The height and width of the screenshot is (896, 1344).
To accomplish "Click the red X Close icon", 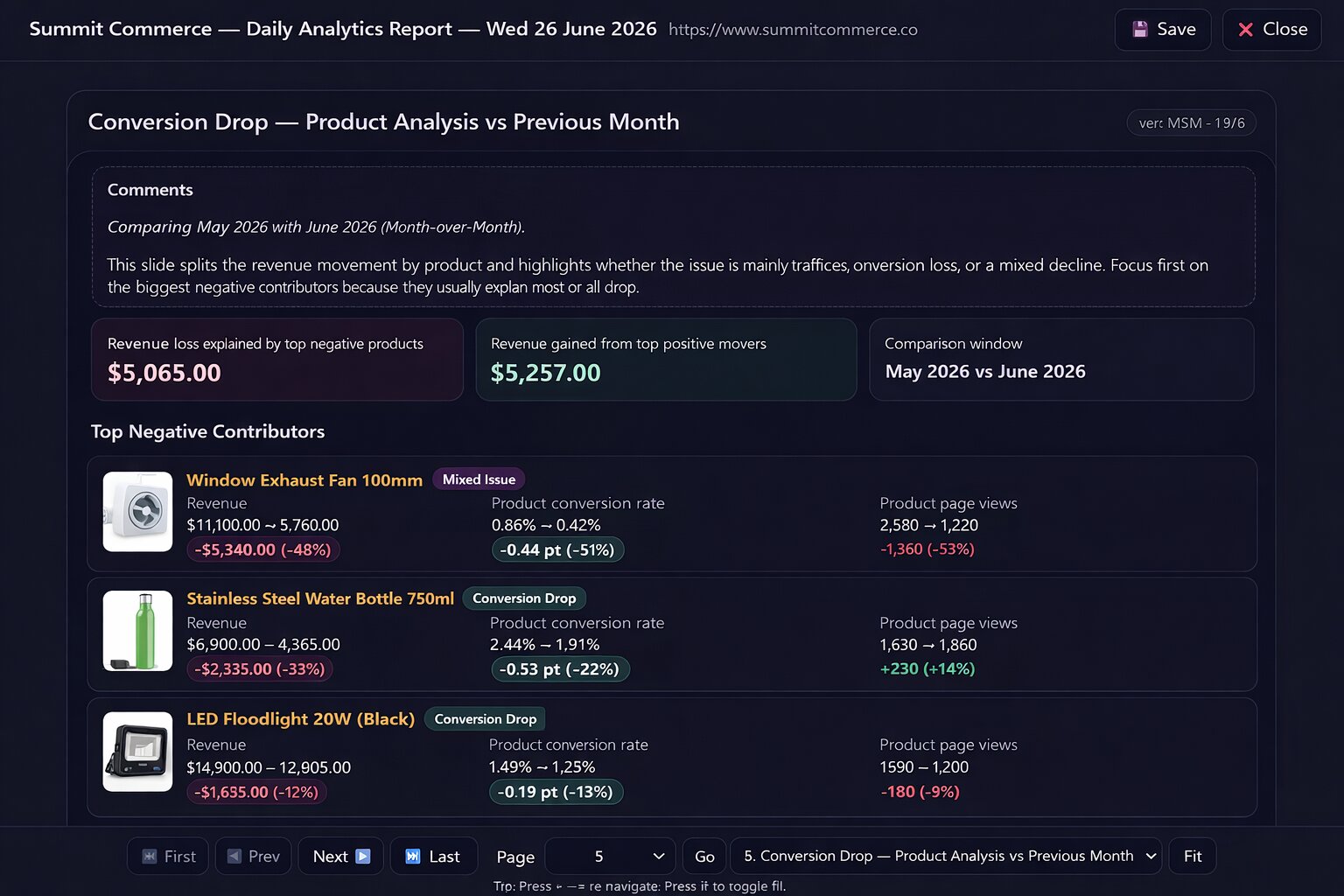I will pos(1245,30).
